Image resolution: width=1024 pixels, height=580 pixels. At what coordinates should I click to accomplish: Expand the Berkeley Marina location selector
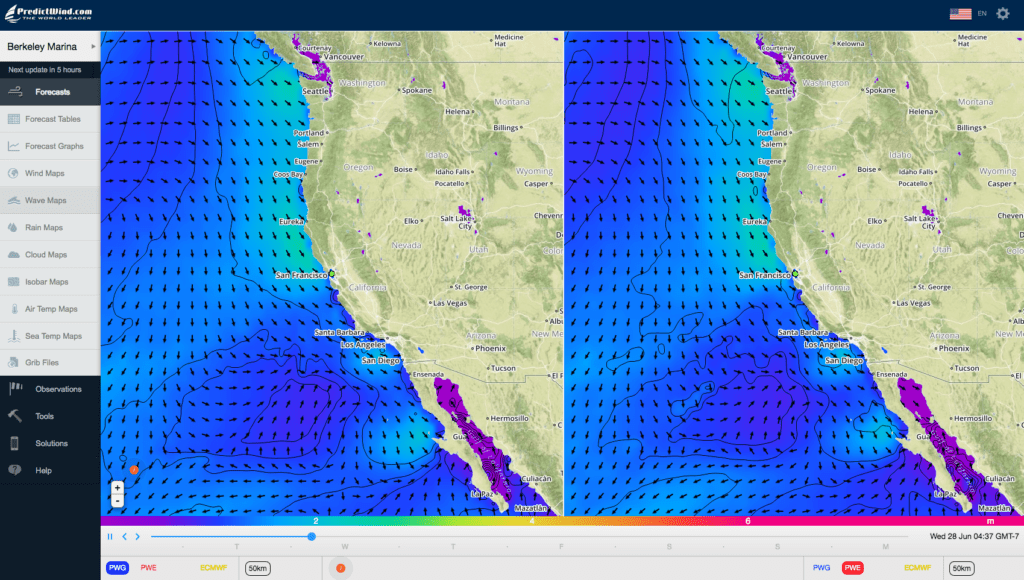45,46
